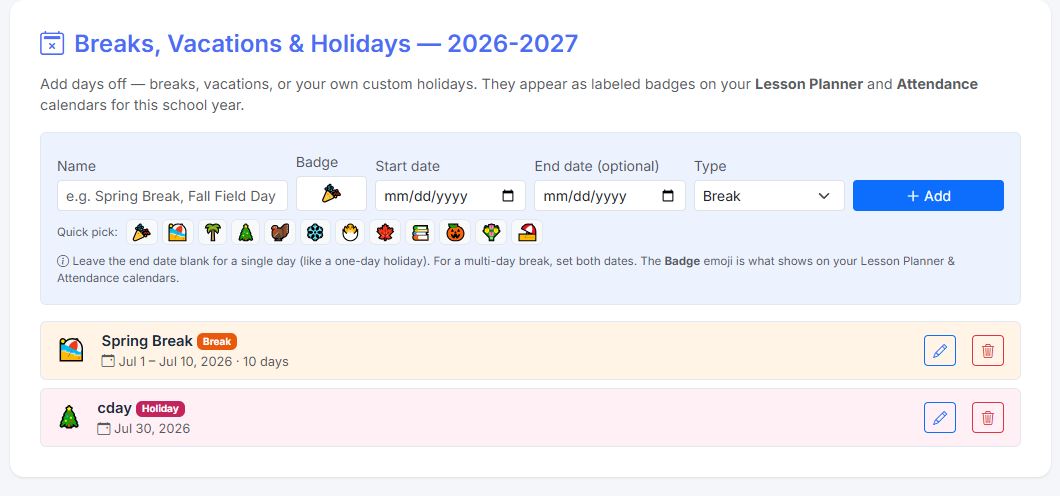Edit the cday holiday entry

click(940, 418)
